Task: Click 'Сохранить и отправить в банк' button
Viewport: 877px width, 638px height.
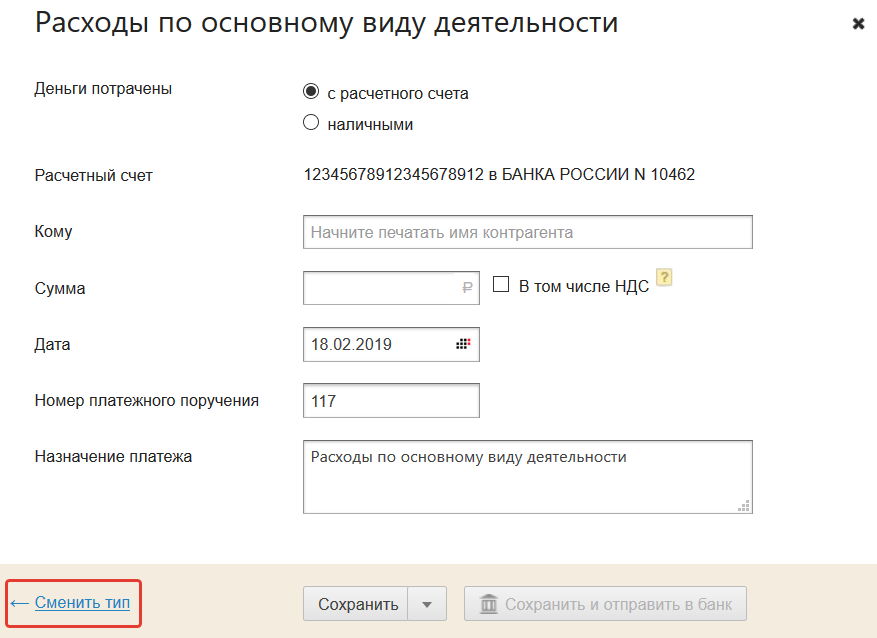Action: (x=605, y=604)
